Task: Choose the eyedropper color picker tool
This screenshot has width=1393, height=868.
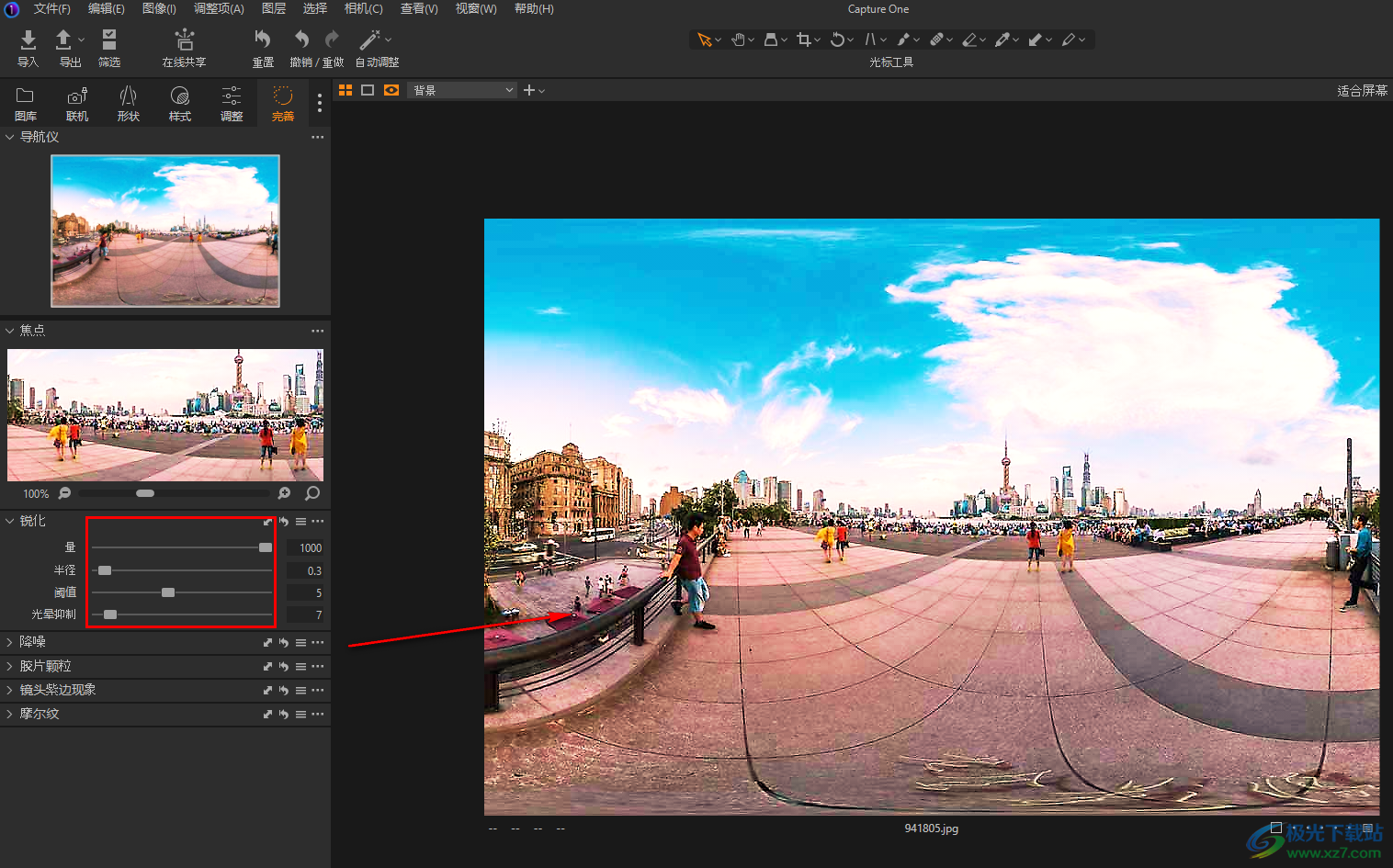Action: click(x=1002, y=39)
